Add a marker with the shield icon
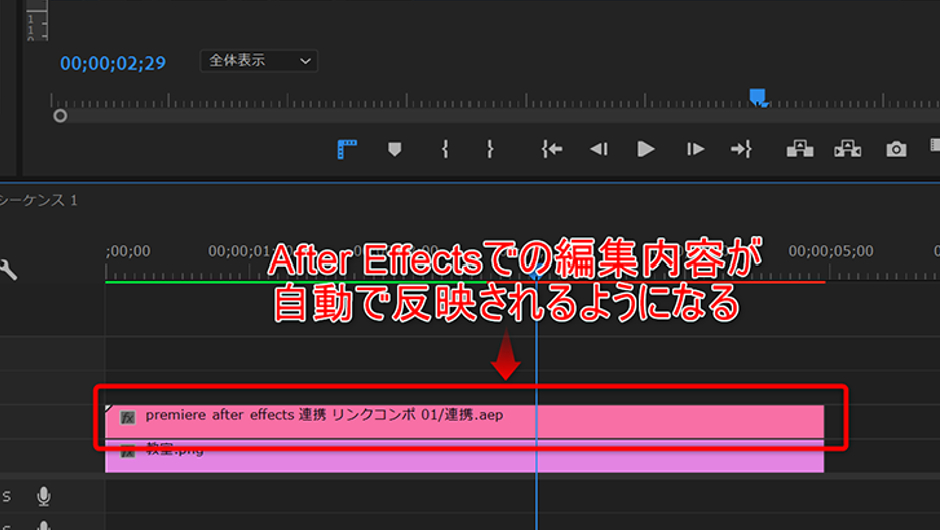Viewport: 940px width, 530px height. (394, 149)
